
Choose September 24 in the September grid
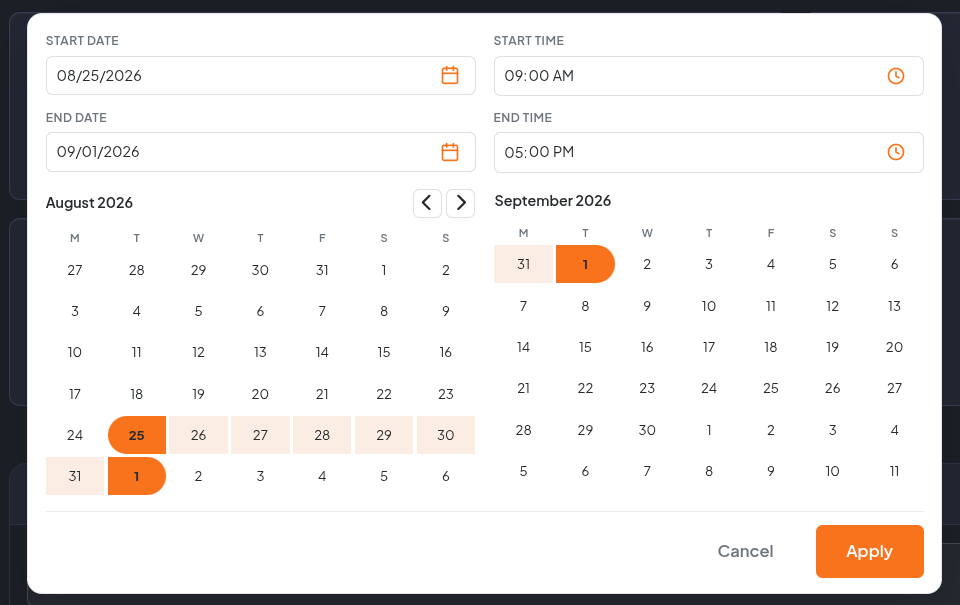tap(709, 388)
